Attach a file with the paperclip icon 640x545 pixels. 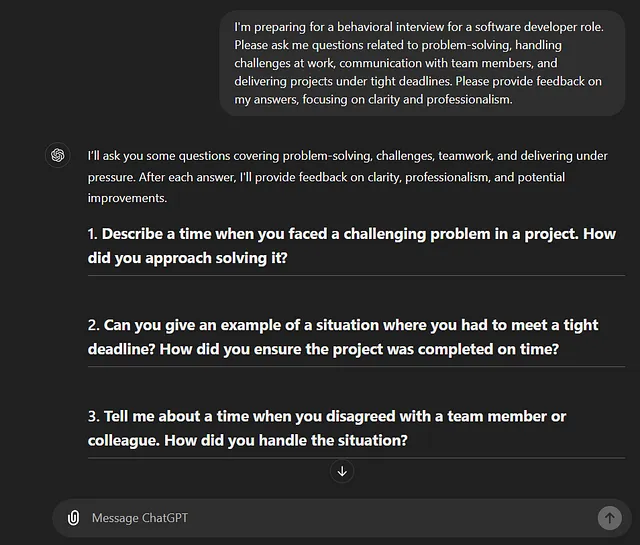click(x=73, y=518)
